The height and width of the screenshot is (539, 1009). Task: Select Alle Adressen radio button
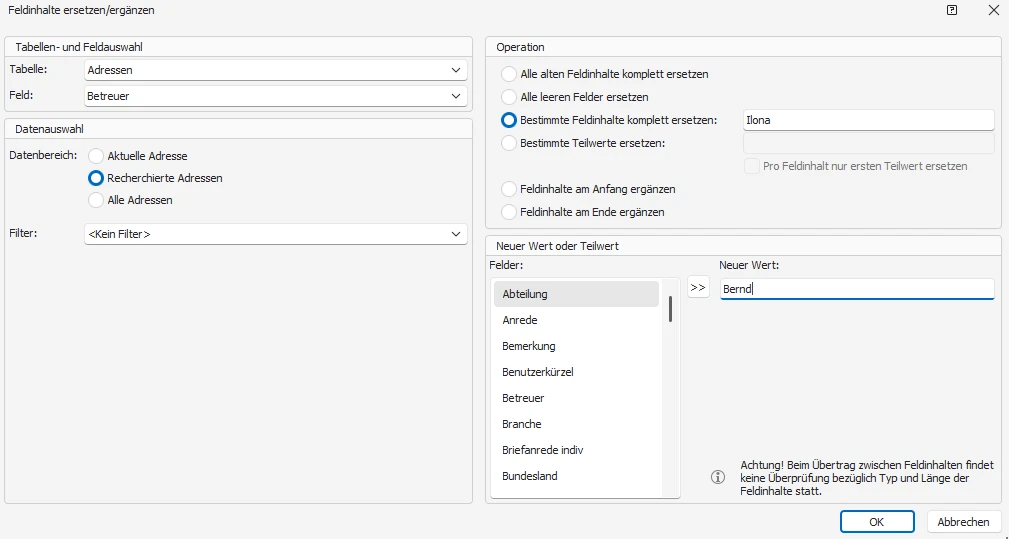pyautogui.click(x=96, y=200)
